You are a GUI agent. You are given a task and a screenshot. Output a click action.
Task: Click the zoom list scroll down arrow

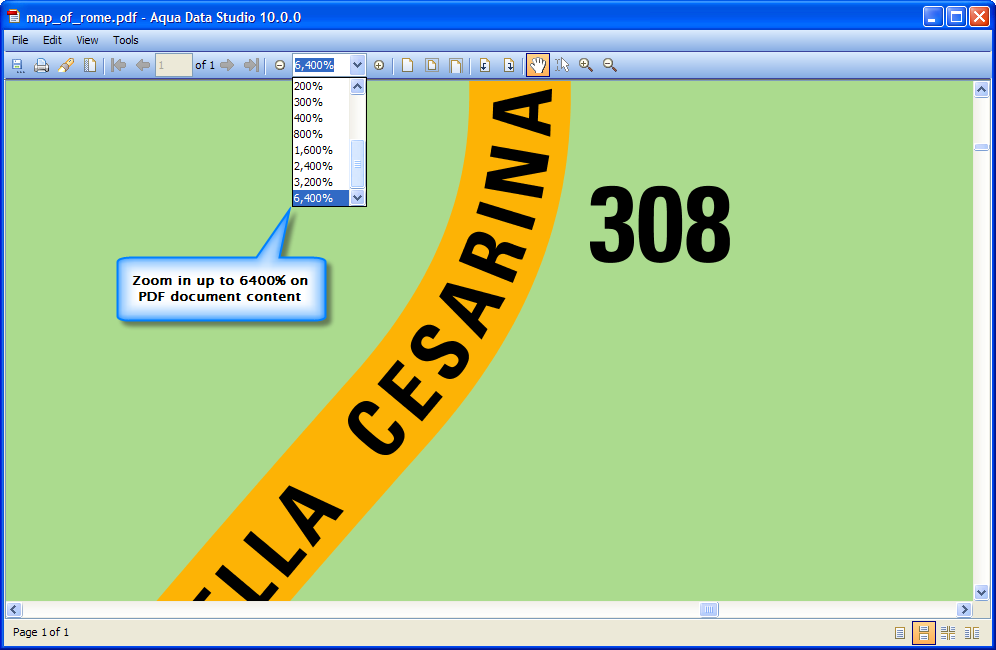pos(358,198)
